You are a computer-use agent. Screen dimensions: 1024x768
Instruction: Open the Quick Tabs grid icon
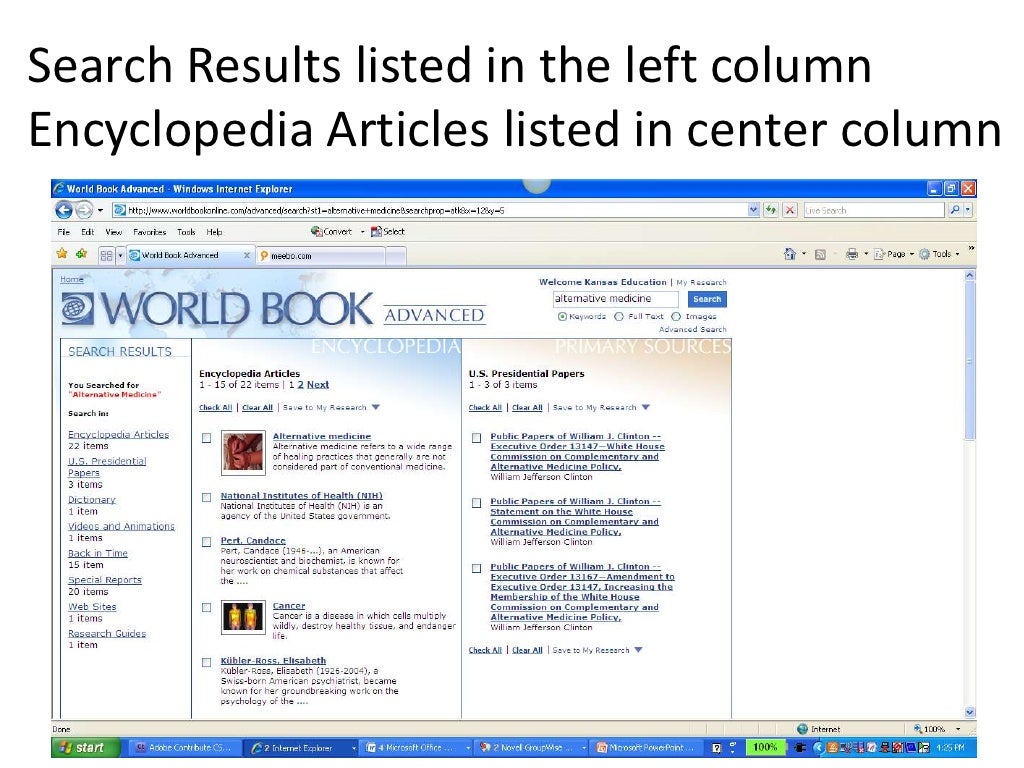[x=106, y=255]
